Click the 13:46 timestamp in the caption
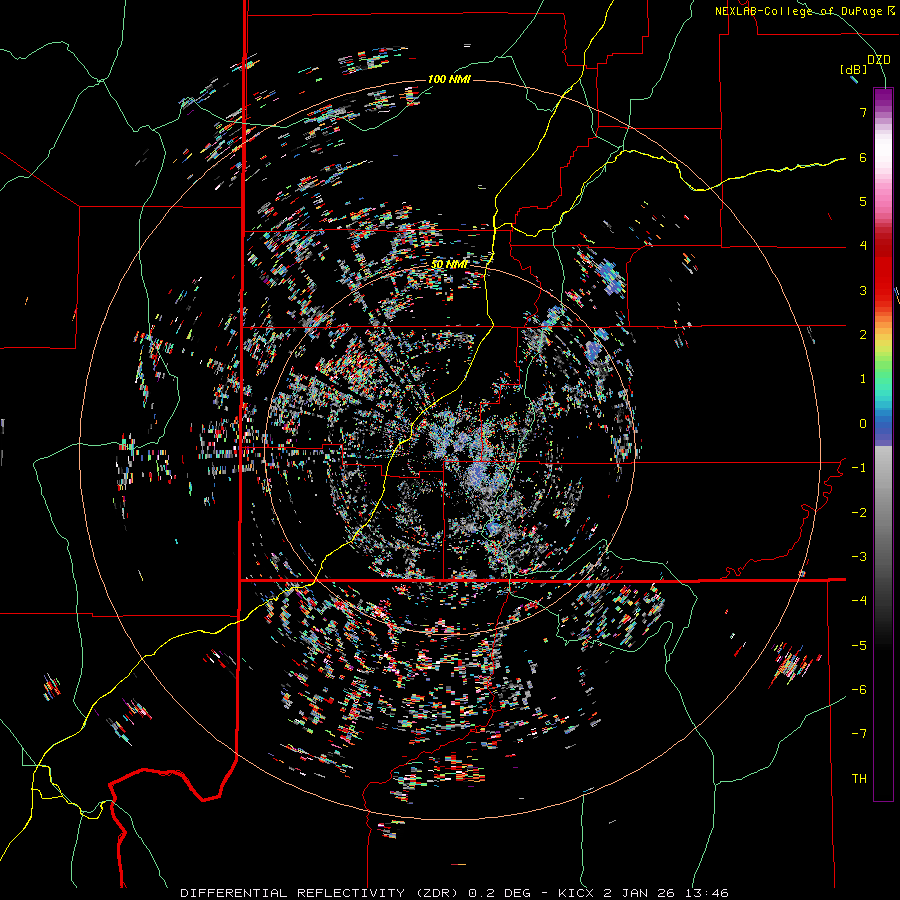Screen dimensions: 900x900 click(x=705, y=893)
